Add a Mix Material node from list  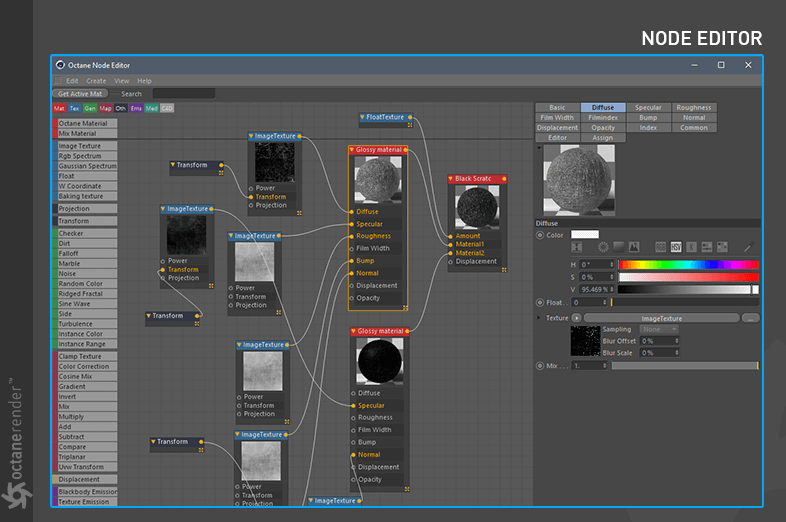pyautogui.click(x=85, y=133)
